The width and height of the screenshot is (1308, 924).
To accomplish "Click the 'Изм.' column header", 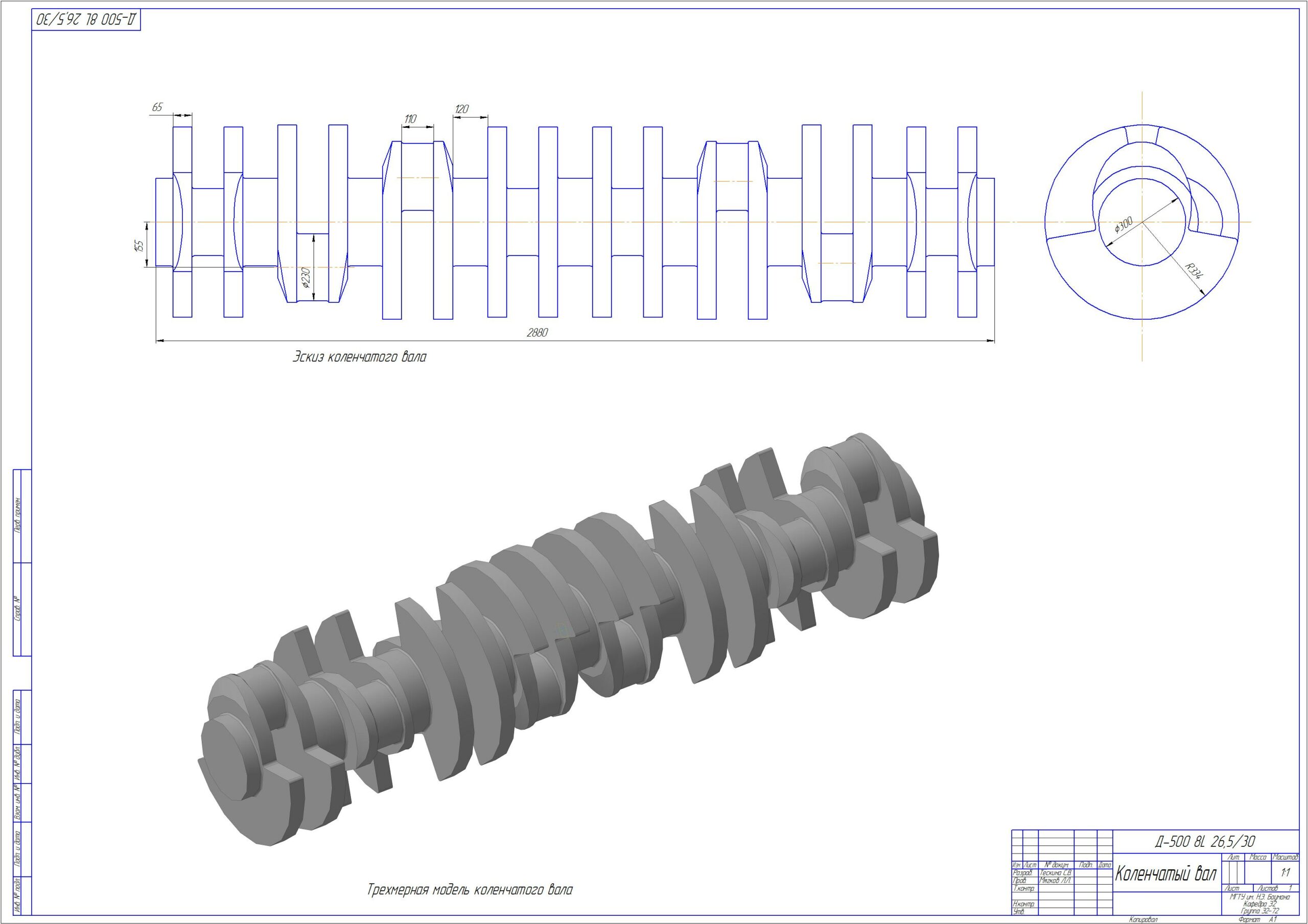I will coord(1017,865).
